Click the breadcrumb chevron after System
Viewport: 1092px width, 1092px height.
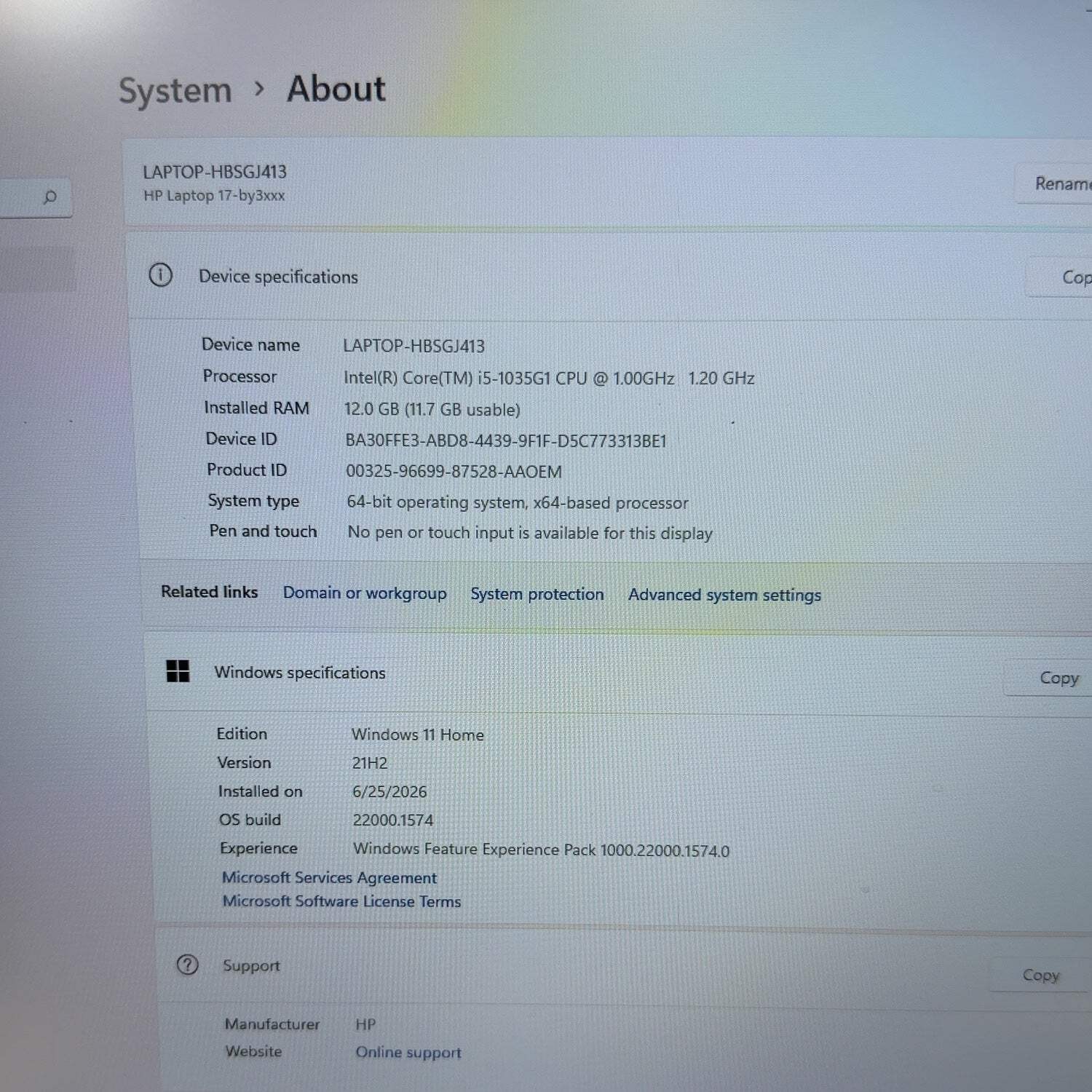(x=259, y=89)
